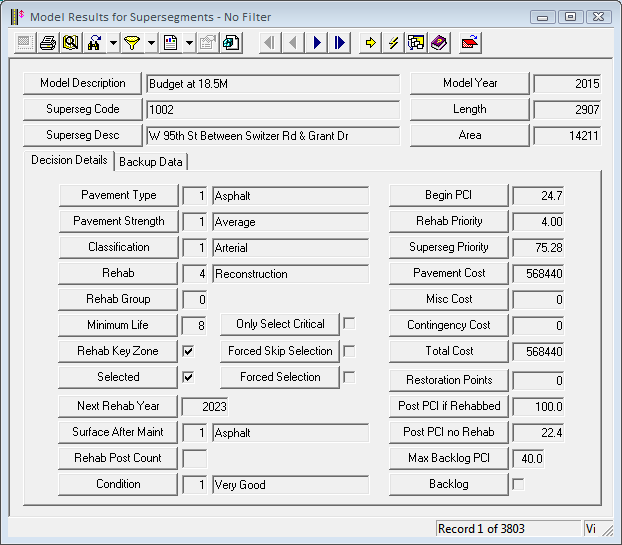Toggle the Selected checkbox
The height and width of the screenshot is (545, 622).
tap(188, 377)
